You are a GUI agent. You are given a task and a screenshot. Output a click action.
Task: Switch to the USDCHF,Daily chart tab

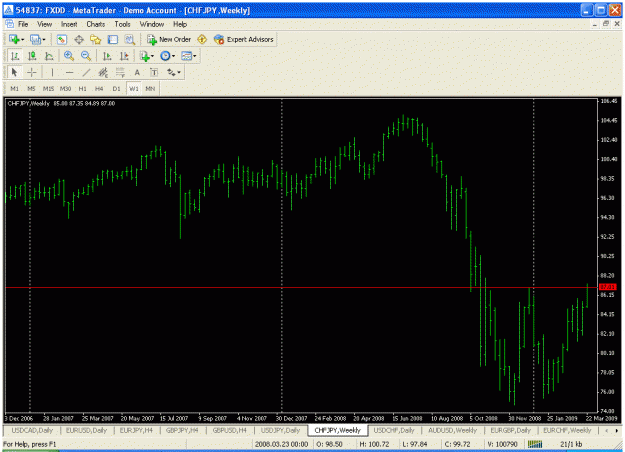tap(394, 430)
